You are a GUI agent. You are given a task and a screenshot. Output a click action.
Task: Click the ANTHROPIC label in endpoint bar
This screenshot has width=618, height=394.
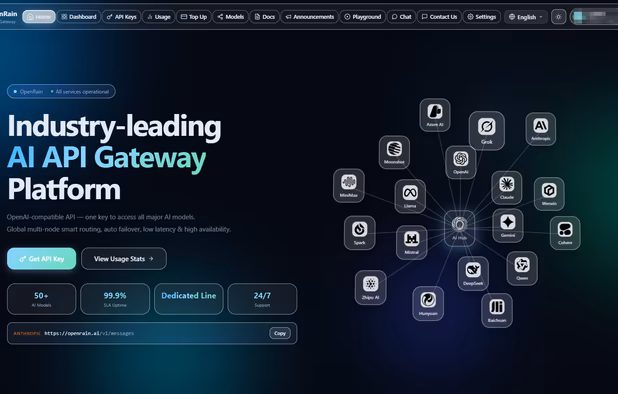click(x=27, y=333)
